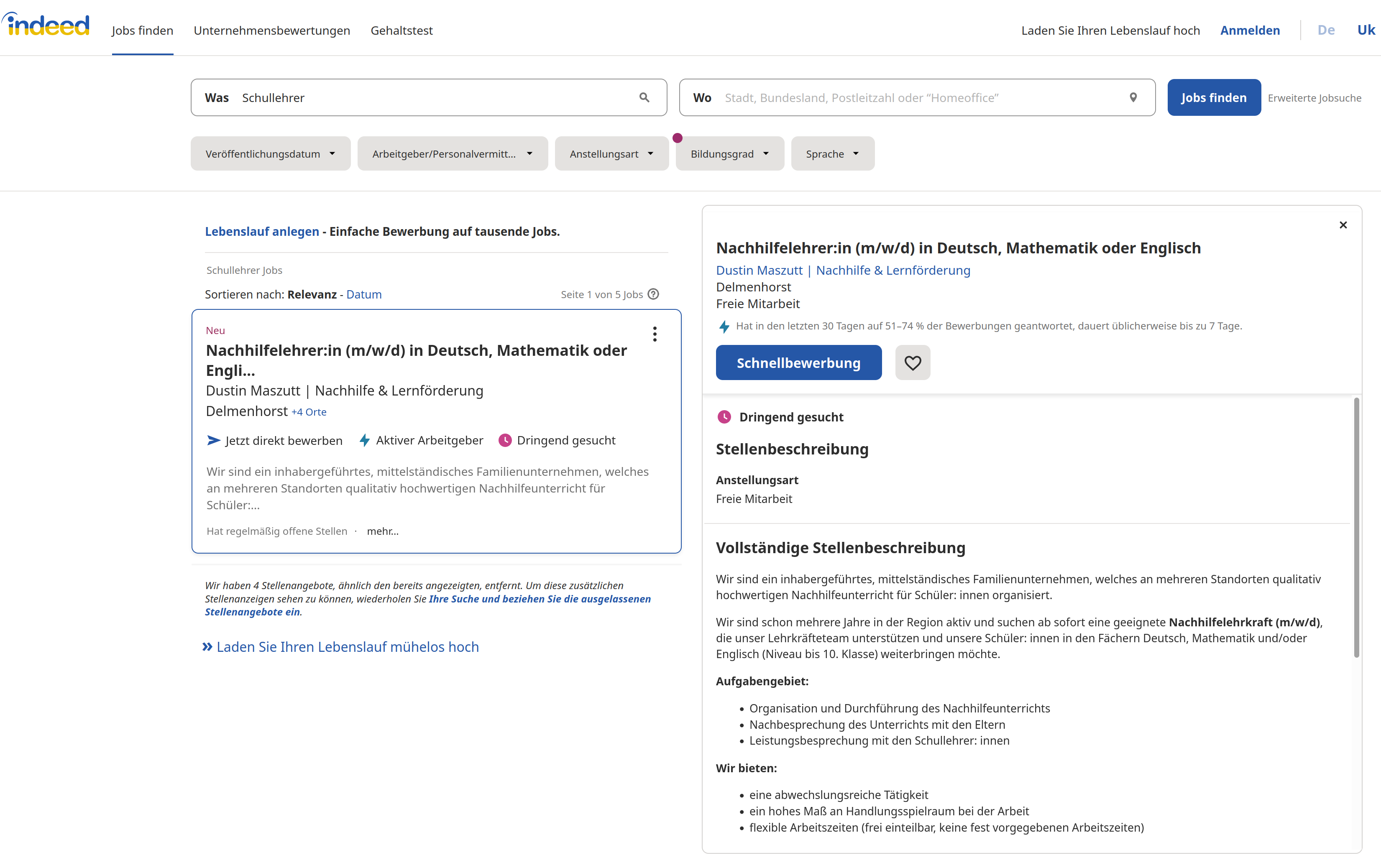Open the three-dot menu on job card
The image size is (1381, 868).
(655, 334)
